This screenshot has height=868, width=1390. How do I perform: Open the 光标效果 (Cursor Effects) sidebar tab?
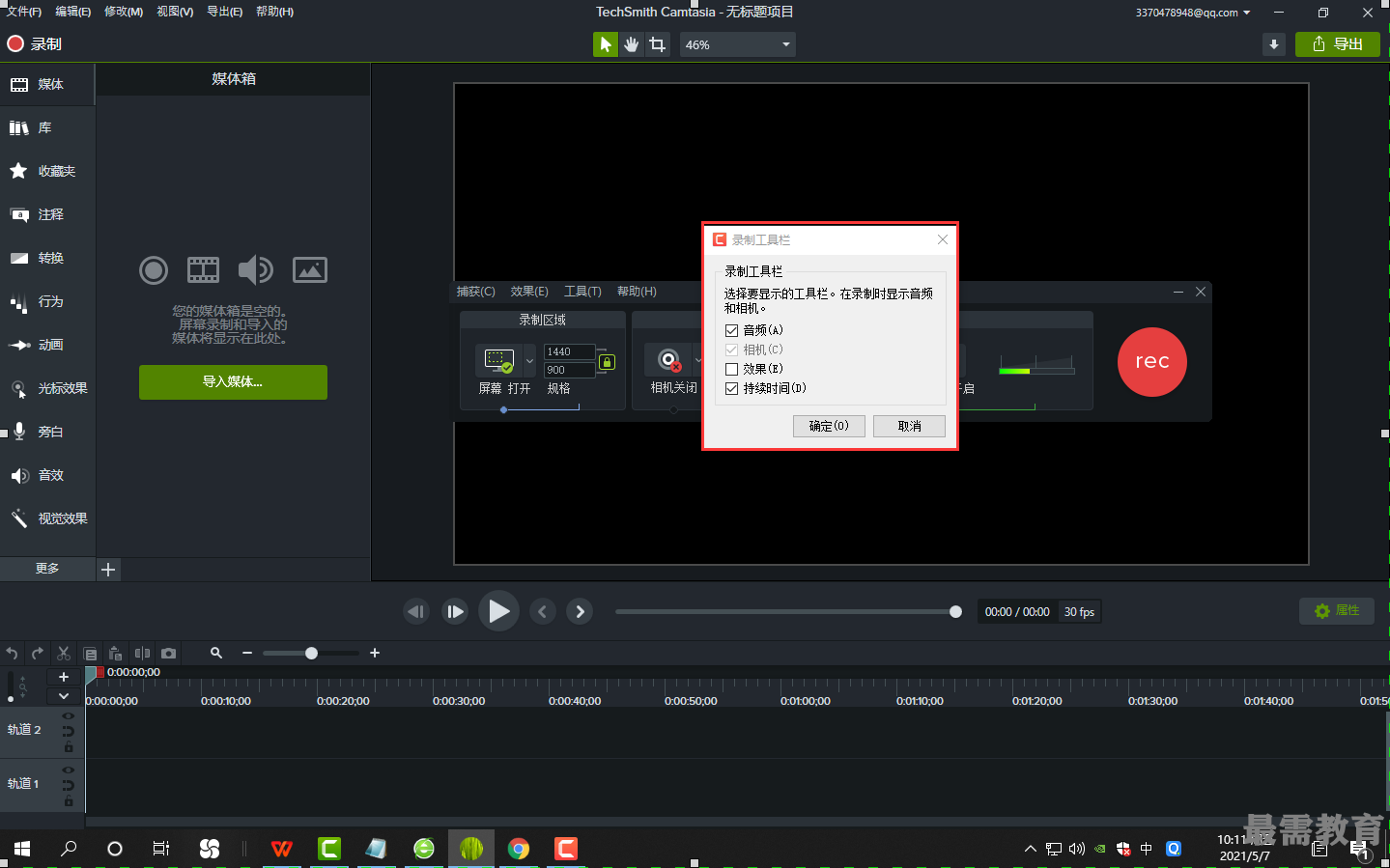tap(47, 388)
